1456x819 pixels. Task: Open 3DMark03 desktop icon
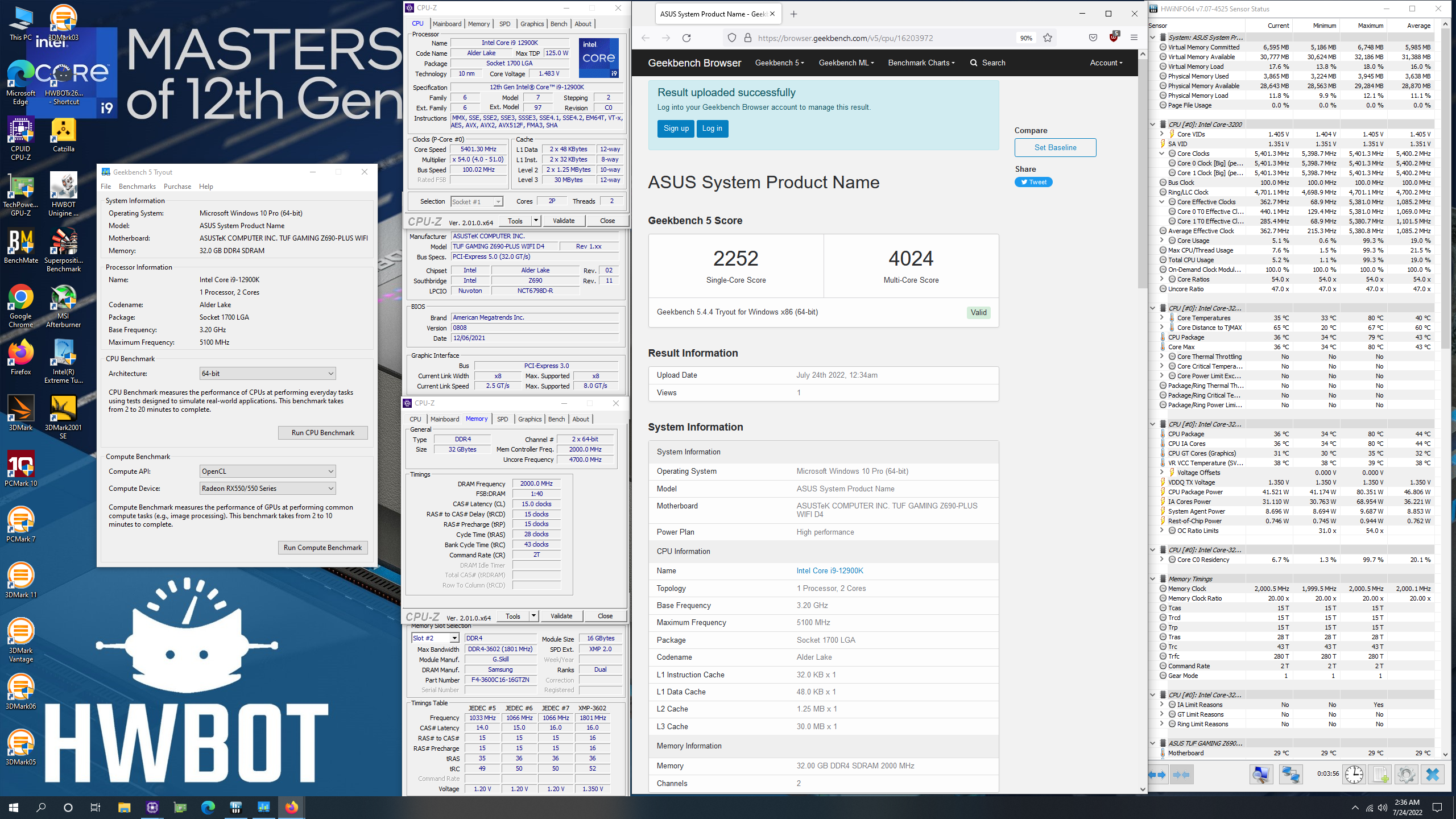tap(63, 23)
